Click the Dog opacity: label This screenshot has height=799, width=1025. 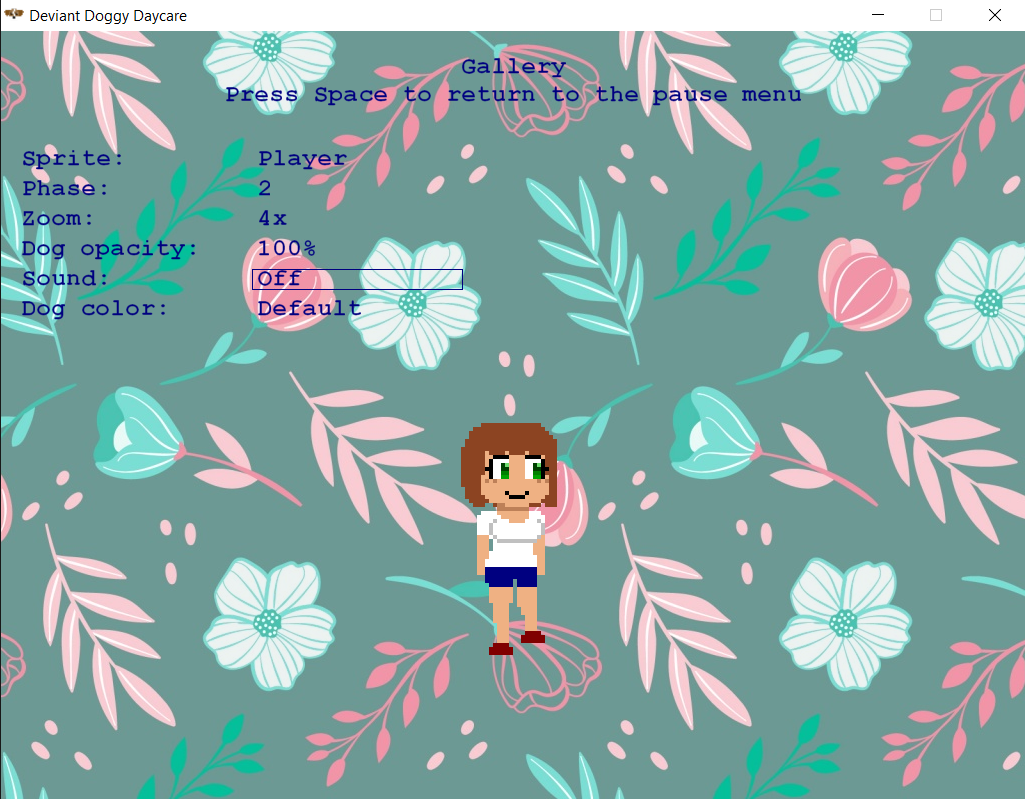click(x=109, y=249)
